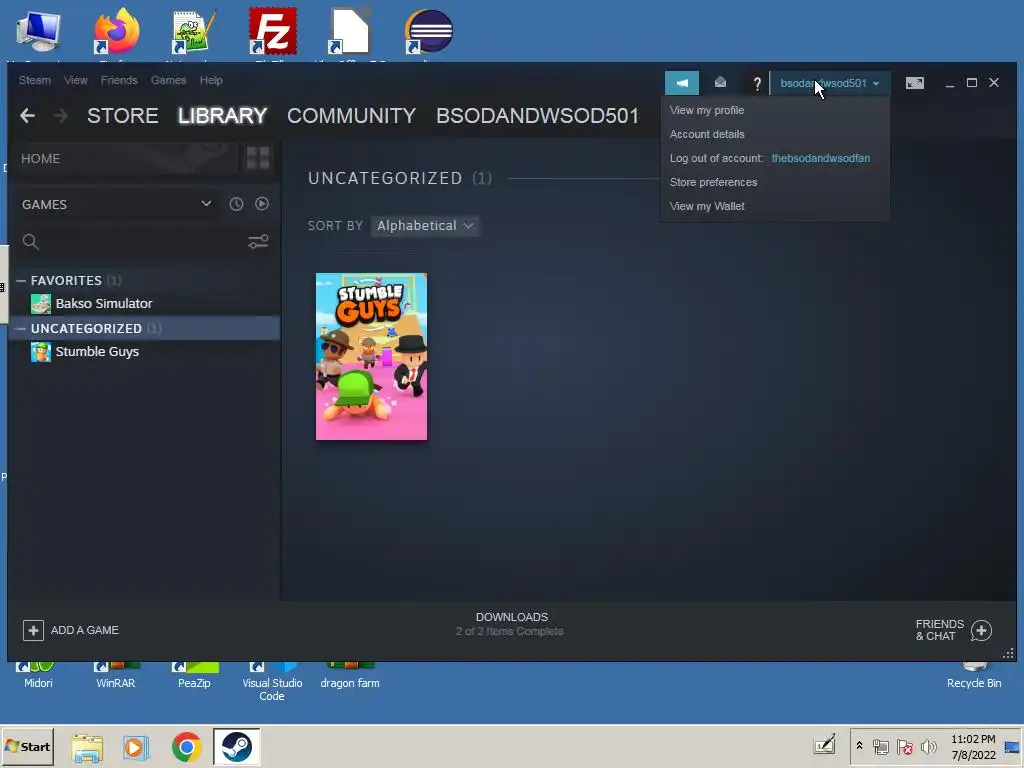Click the Add a Game plus icon
The width and height of the screenshot is (1024, 768).
click(33, 630)
